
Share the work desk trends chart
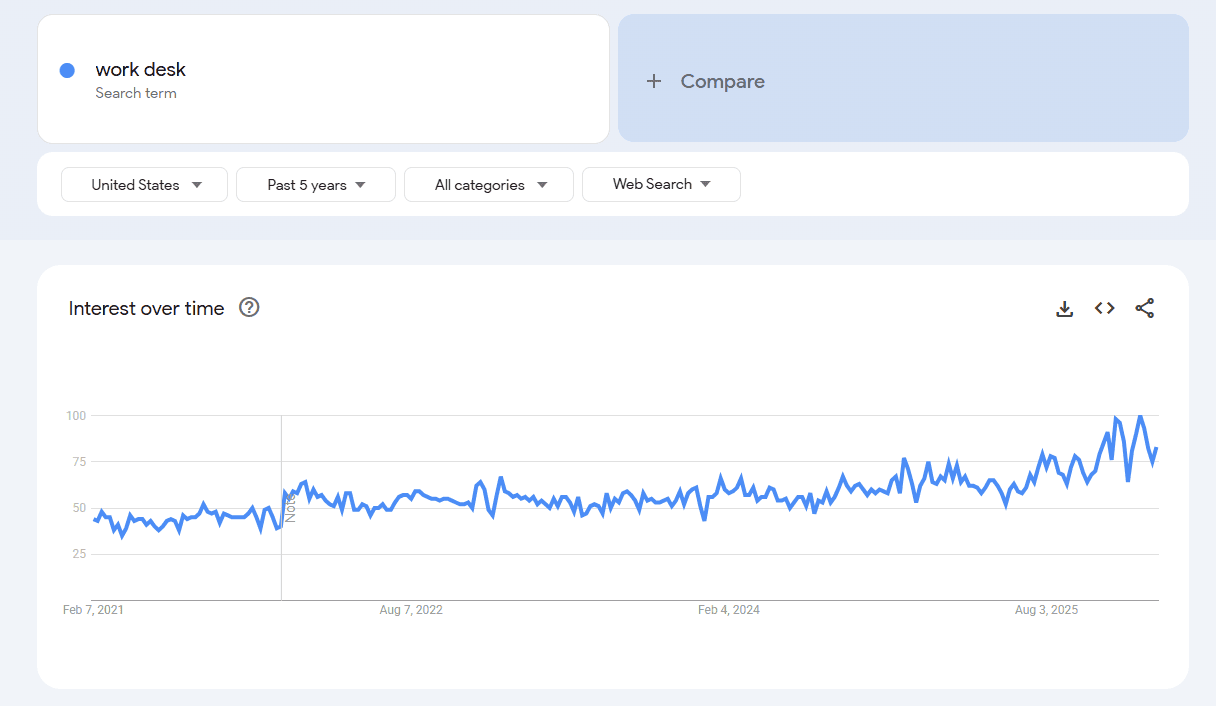[x=1145, y=308]
